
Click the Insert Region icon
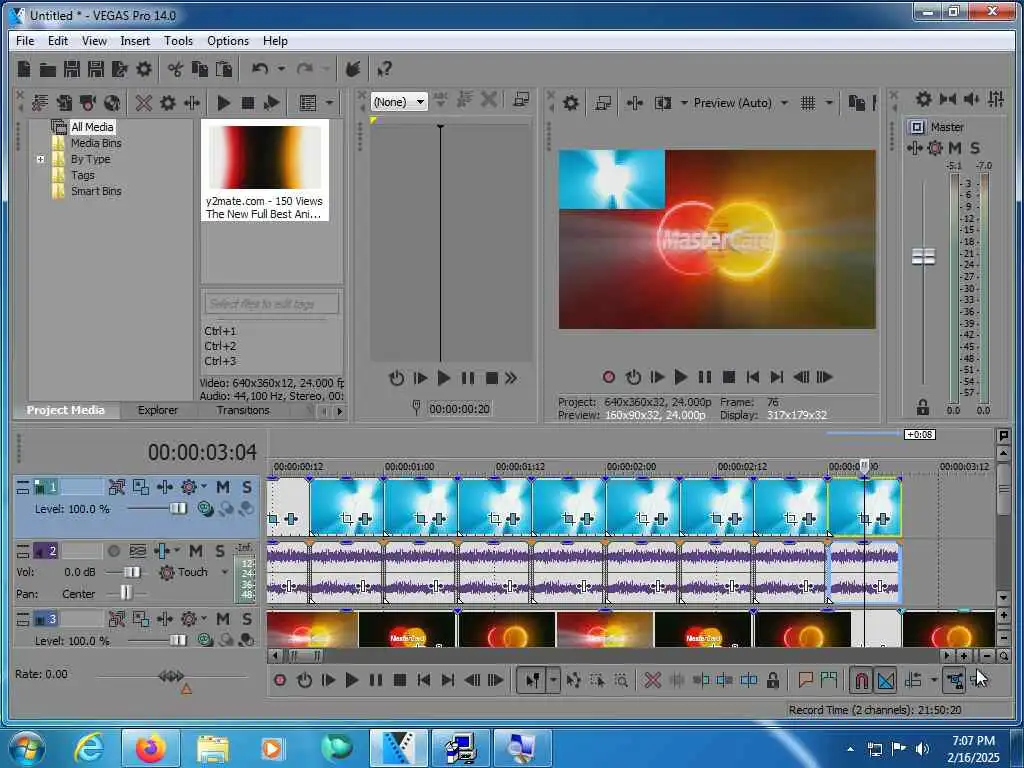pyautogui.click(x=829, y=680)
